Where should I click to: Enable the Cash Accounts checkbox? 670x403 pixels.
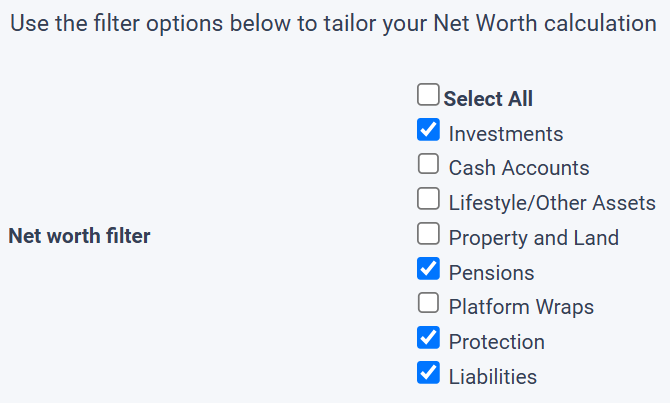coord(428,164)
